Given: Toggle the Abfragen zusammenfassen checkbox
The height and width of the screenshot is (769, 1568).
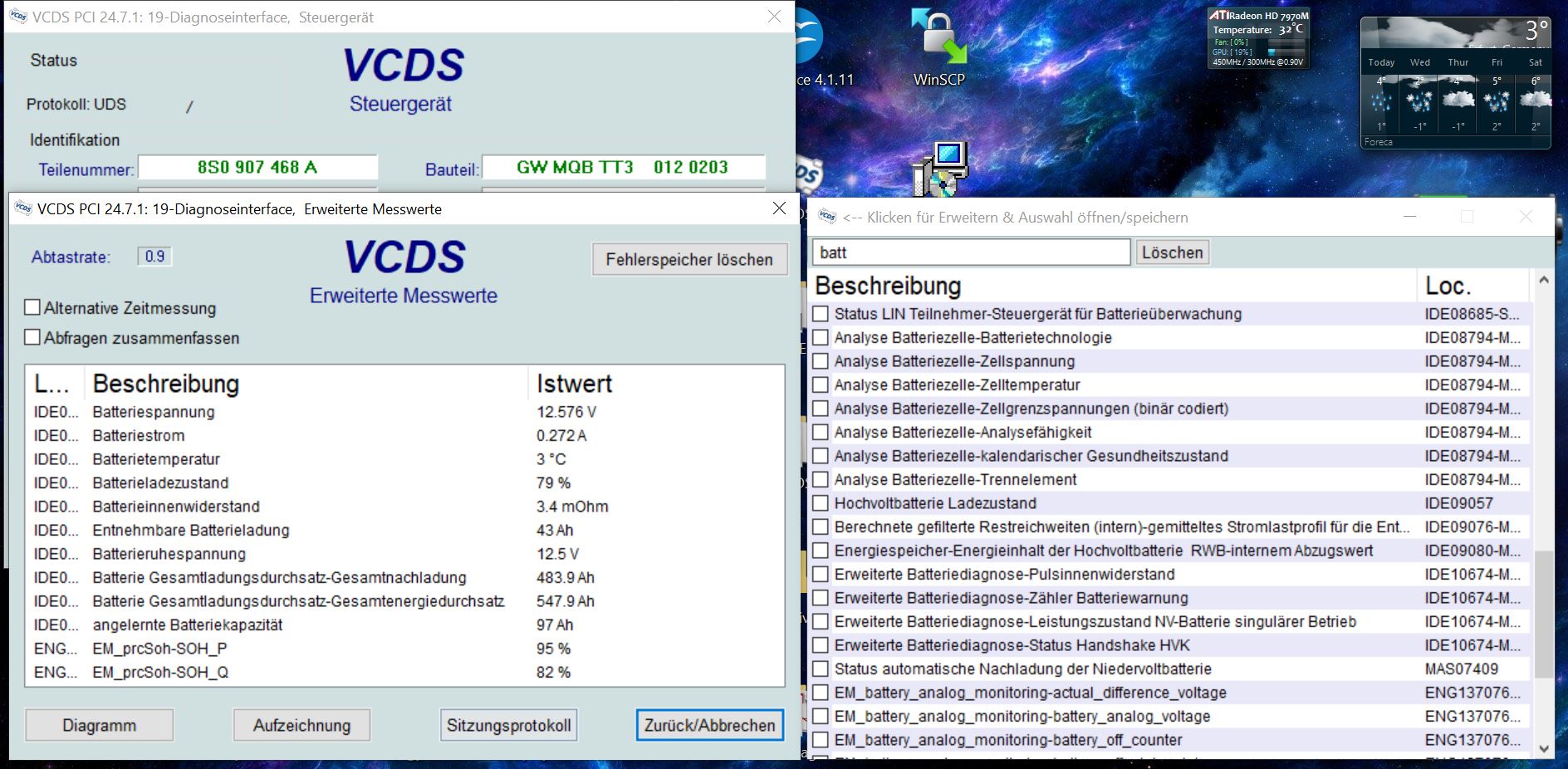Looking at the screenshot, I should click(x=33, y=338).
